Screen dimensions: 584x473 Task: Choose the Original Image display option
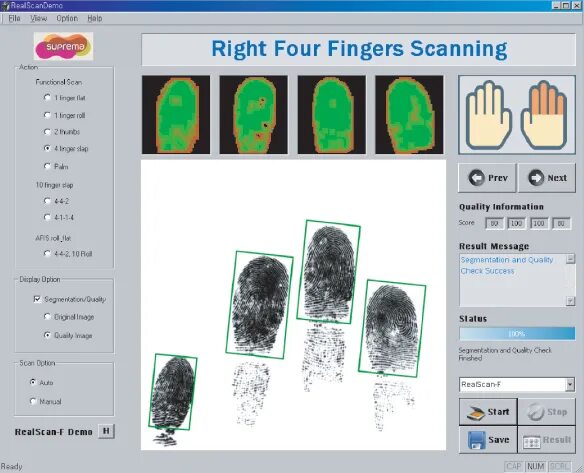pyautogui.click(x=47, y=317)
